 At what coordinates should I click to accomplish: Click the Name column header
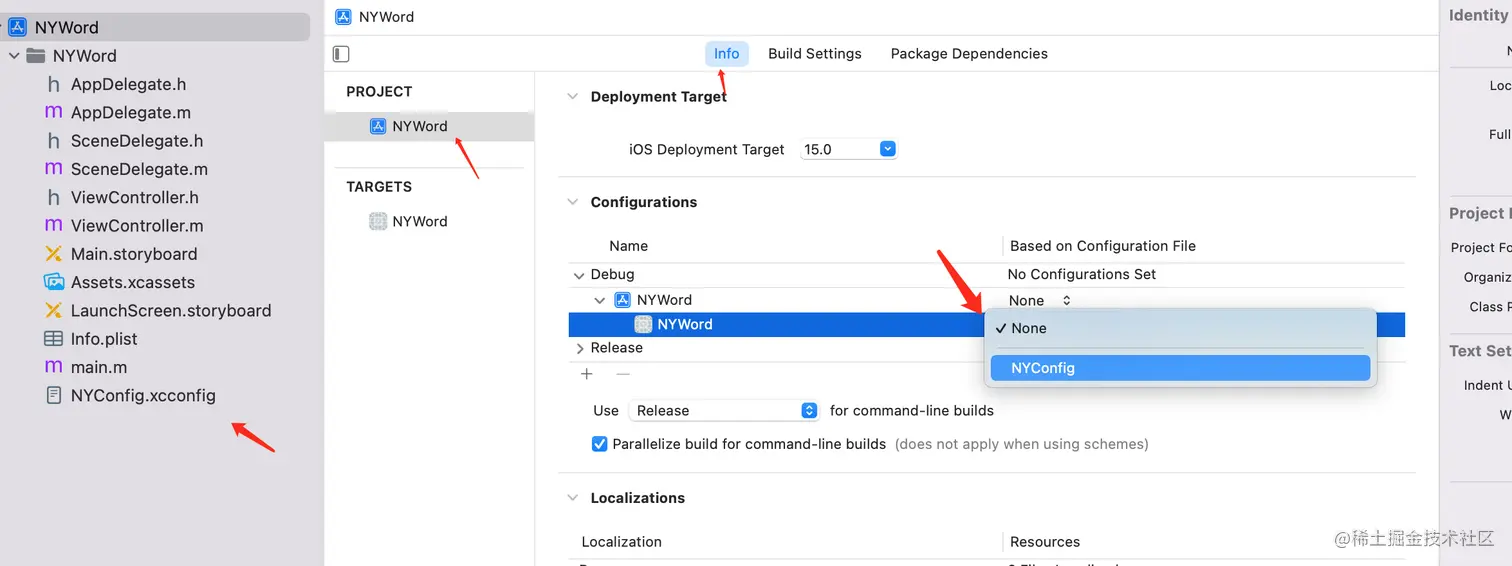click(x=629, y=246)
